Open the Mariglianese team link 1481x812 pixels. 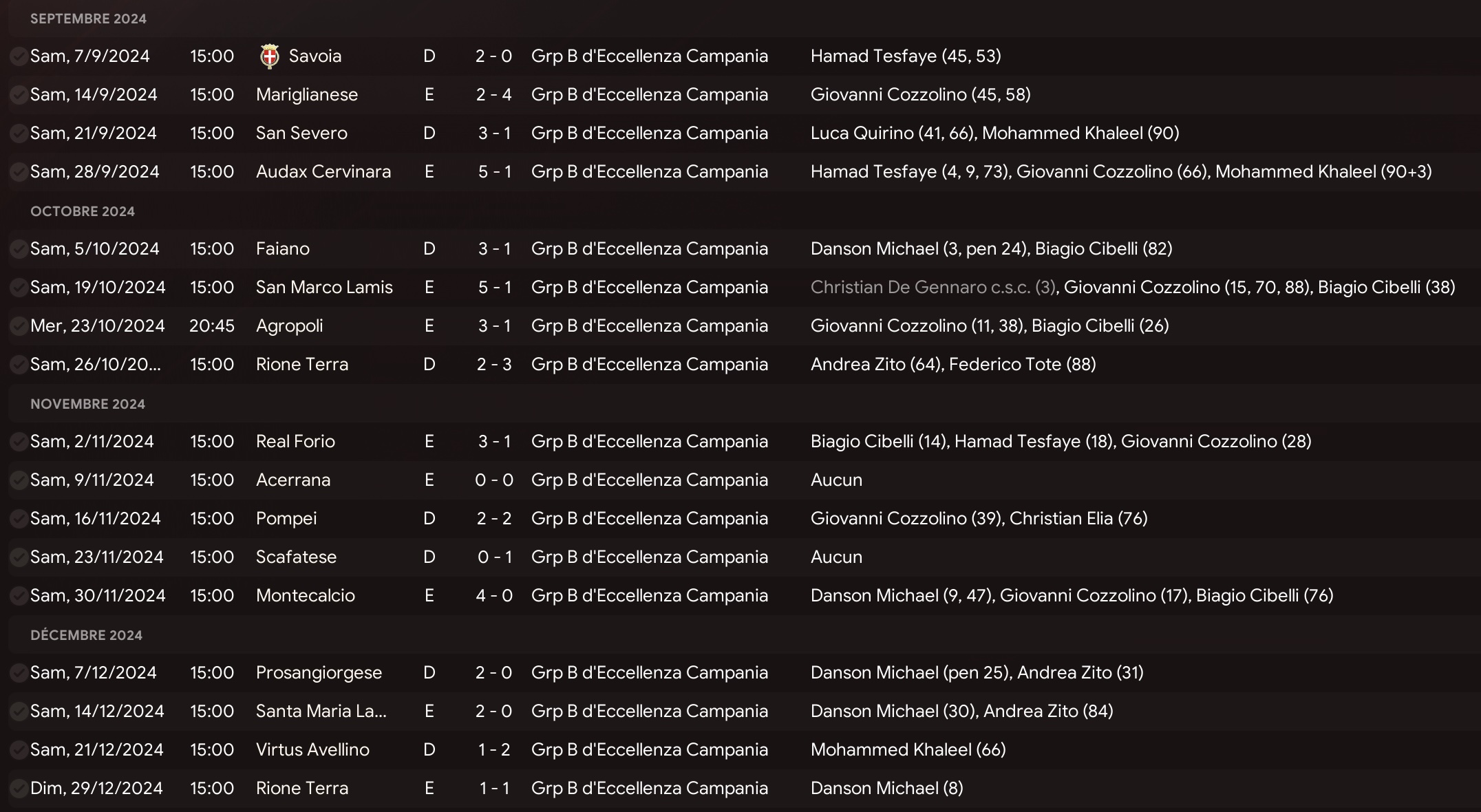pos(307,95)
